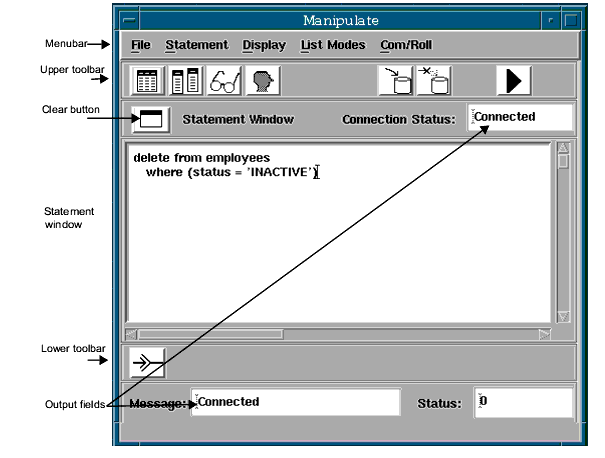The width and height of the screenshot is (605, 458).
Task: Click the Status output field showing 0
Action: coord(522,403)
